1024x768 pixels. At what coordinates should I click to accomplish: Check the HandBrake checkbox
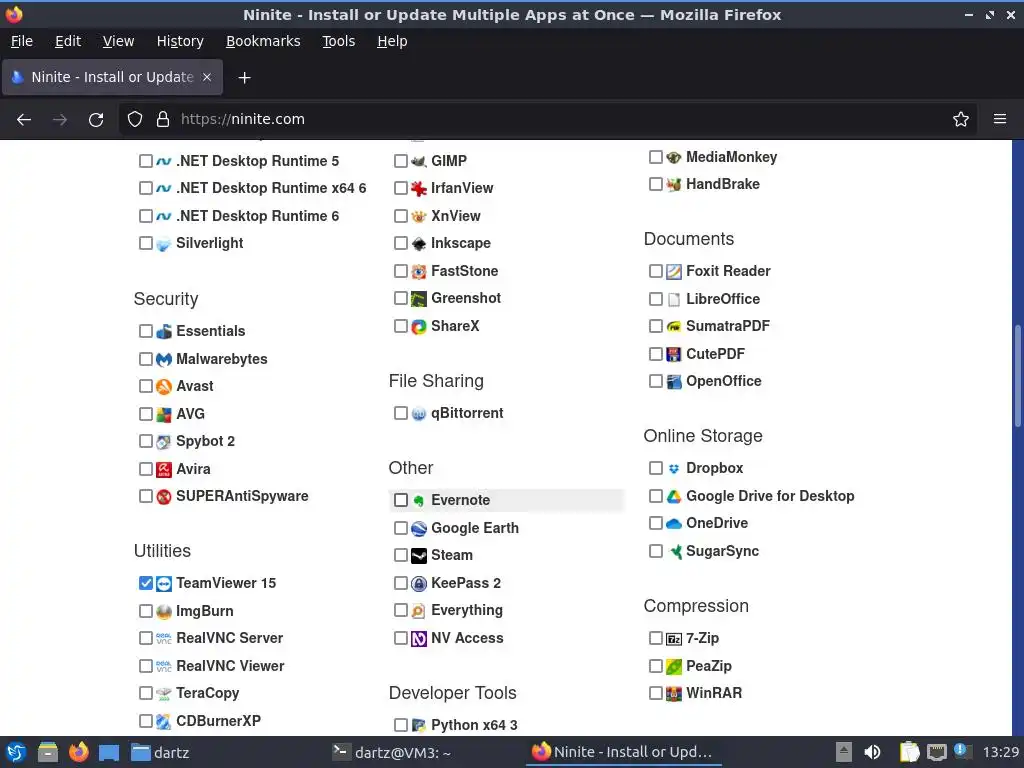[656, 184]
